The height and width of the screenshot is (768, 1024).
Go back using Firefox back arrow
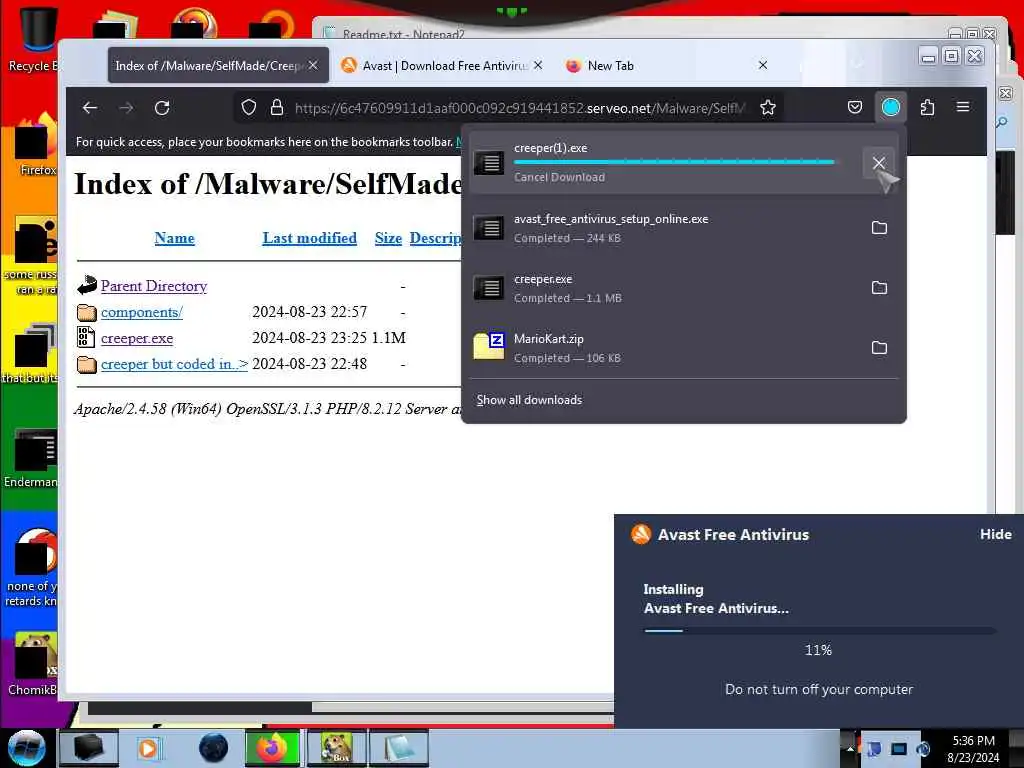(x=89, y=108)
